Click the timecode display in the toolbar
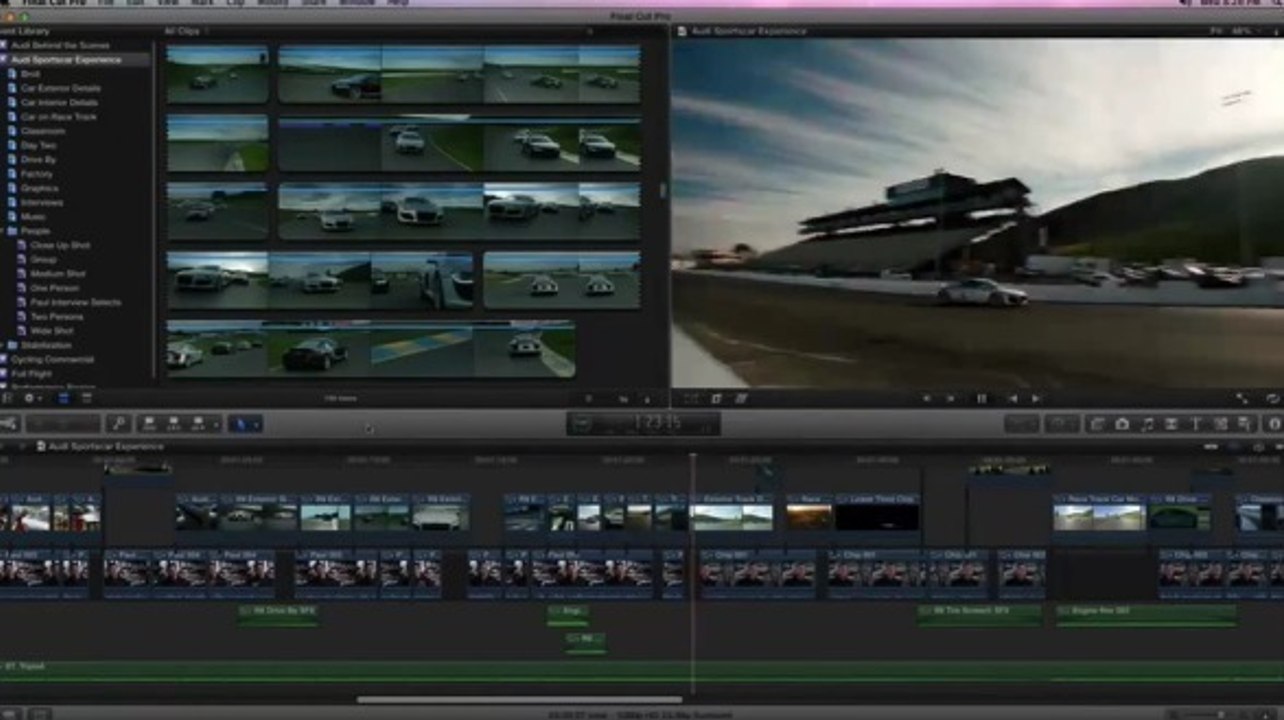The image size is (1284, 720). pyautogui.click(x=643, y=424)
